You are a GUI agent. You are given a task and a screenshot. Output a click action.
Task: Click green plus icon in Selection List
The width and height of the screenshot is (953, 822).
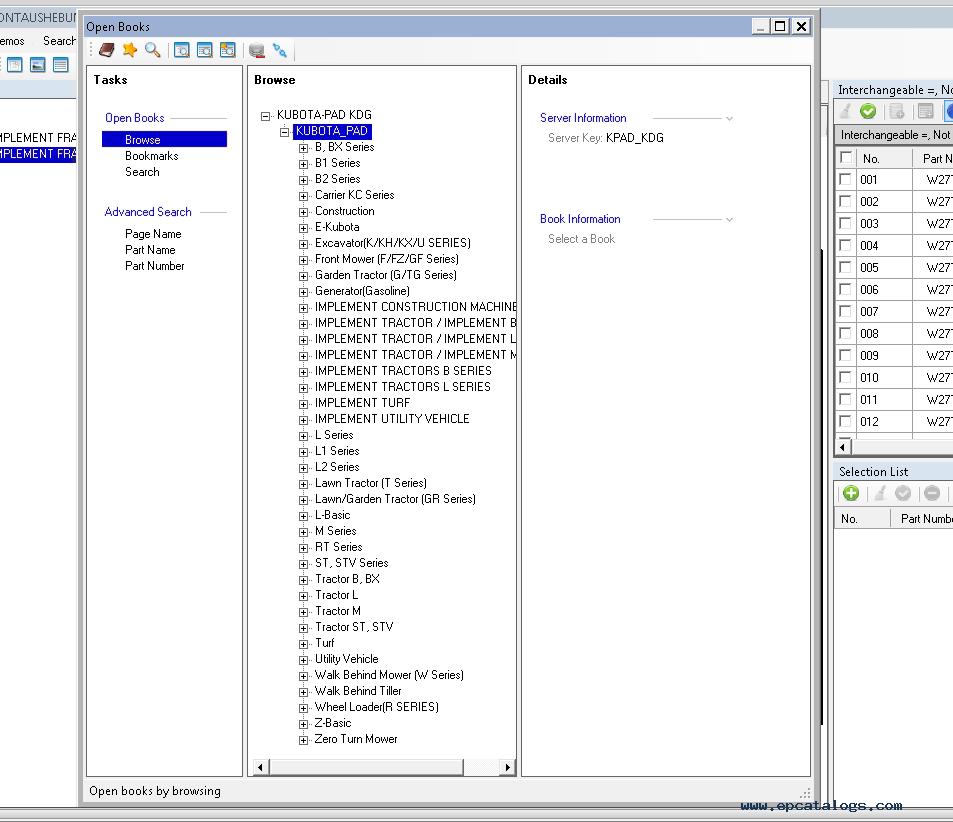[850, 493]
